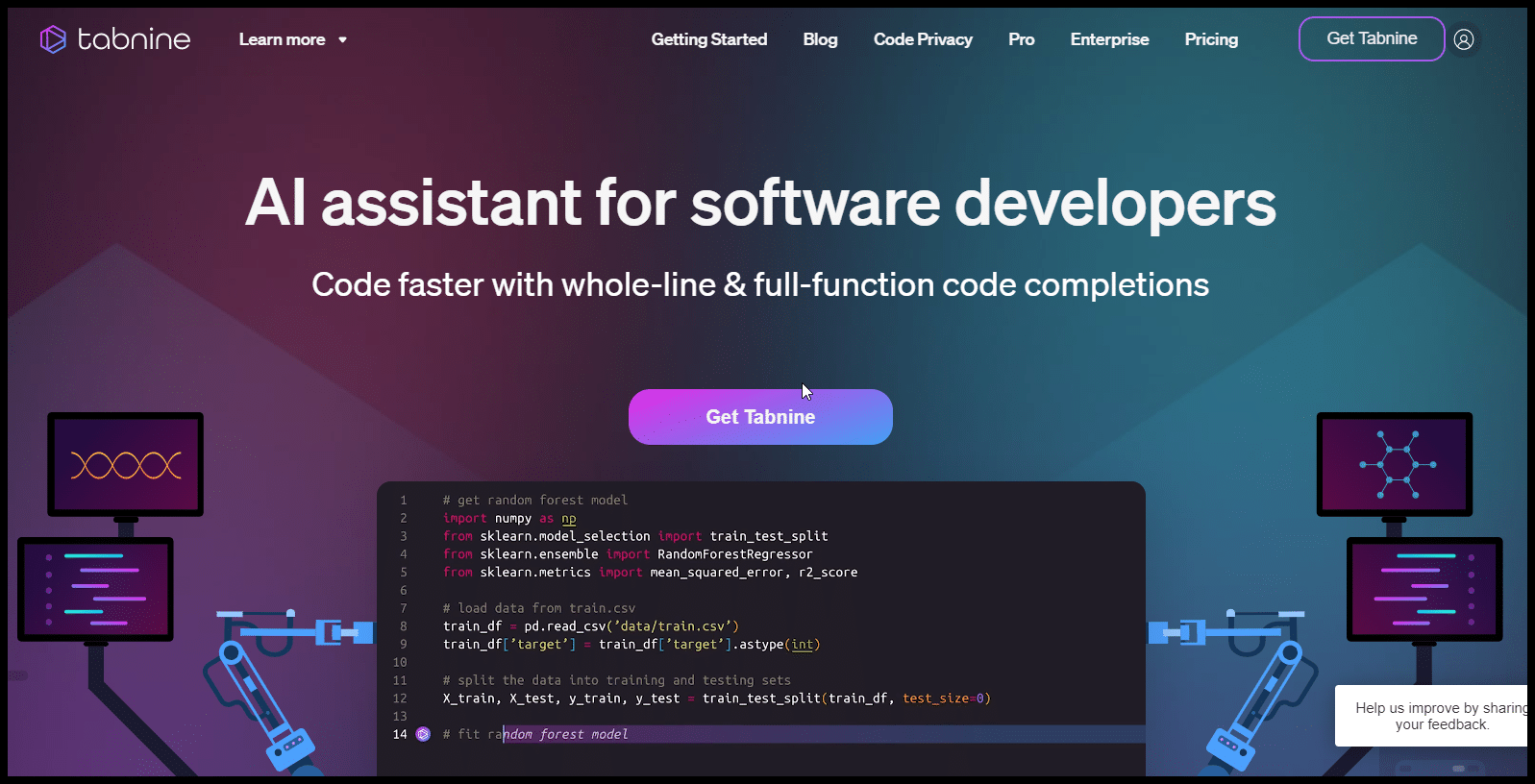
Task: Click the '# load data from train.csv' comment
Action: [x=539, y=608]
